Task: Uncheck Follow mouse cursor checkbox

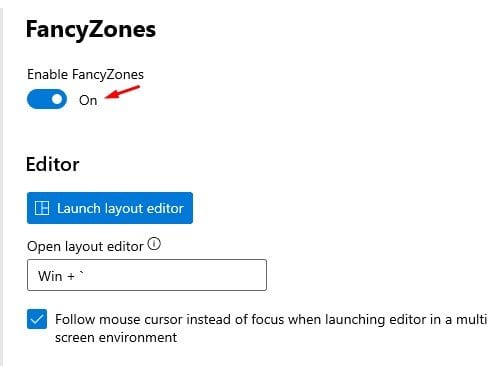Action: [x=37, y=319]
